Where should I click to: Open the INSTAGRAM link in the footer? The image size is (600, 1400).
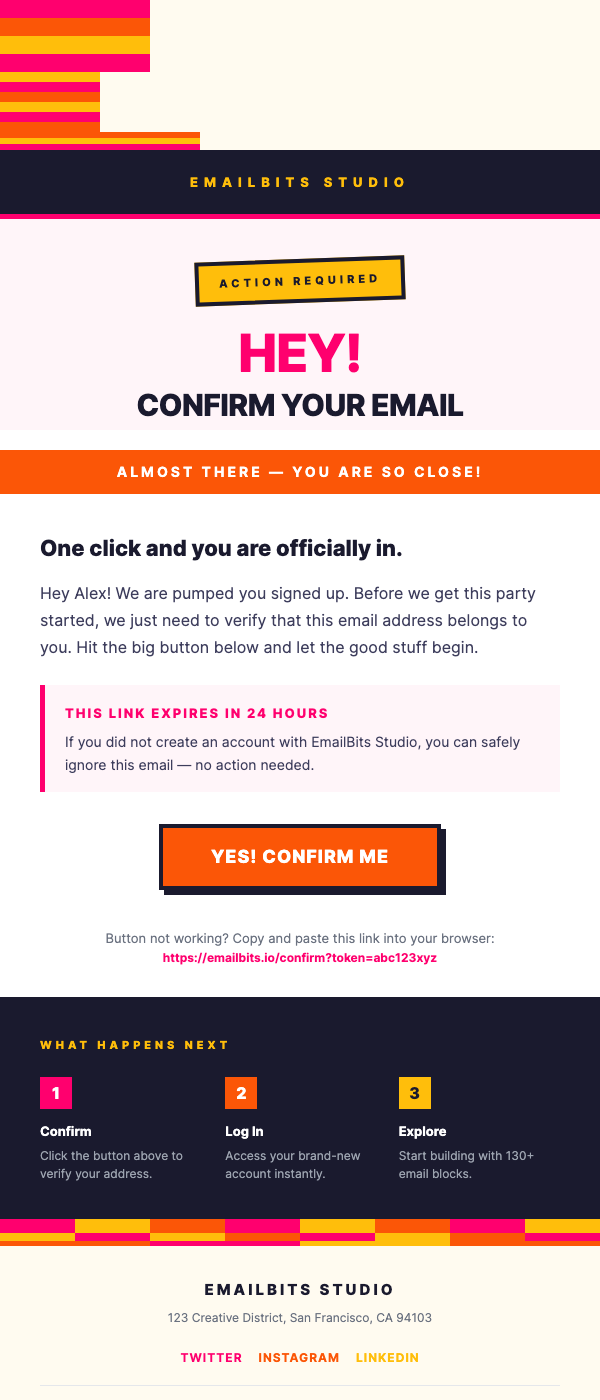[298, 1357]
